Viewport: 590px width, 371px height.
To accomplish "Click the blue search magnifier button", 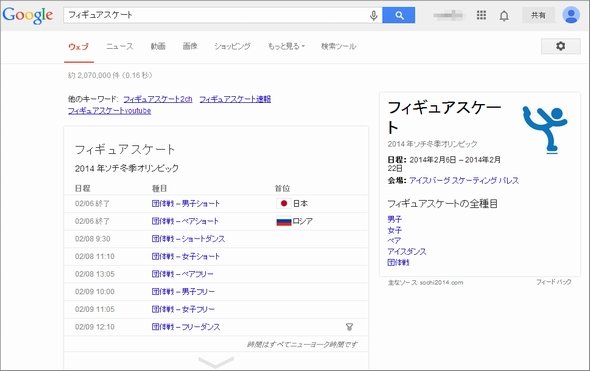I will pos(399,15).
